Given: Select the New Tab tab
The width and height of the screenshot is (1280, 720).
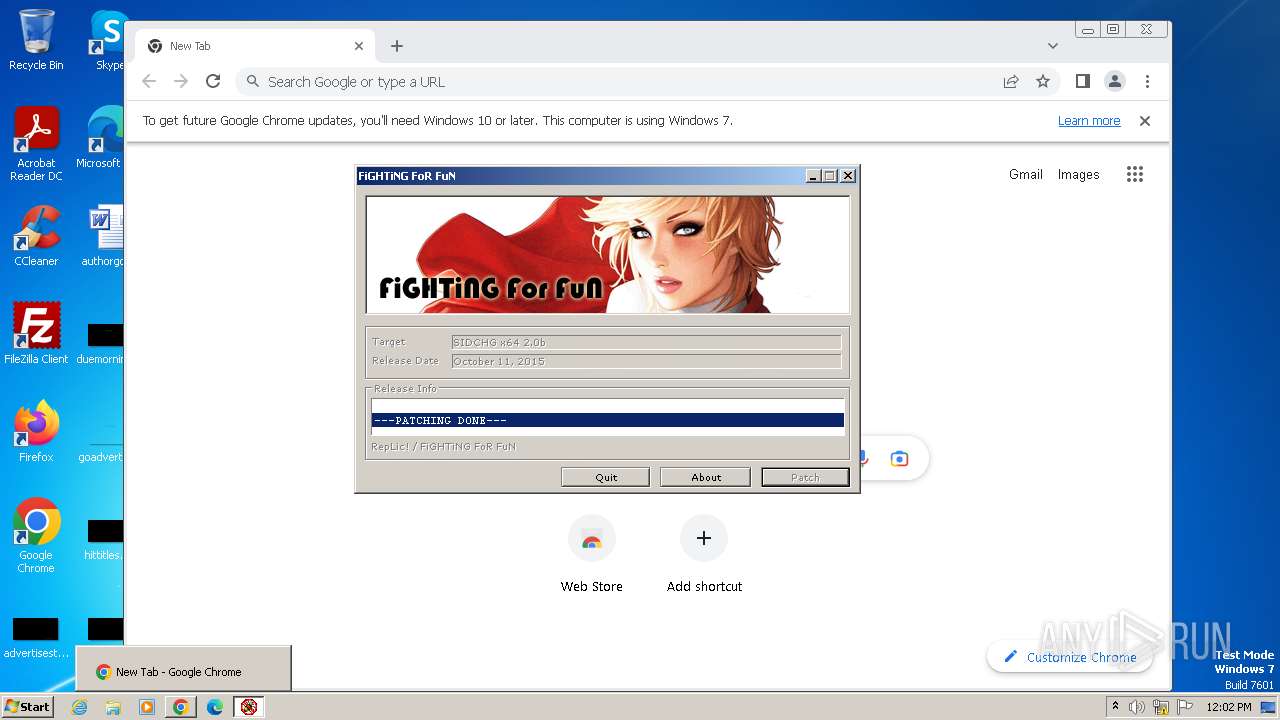Looking at the screenshot, I should 255,46.
